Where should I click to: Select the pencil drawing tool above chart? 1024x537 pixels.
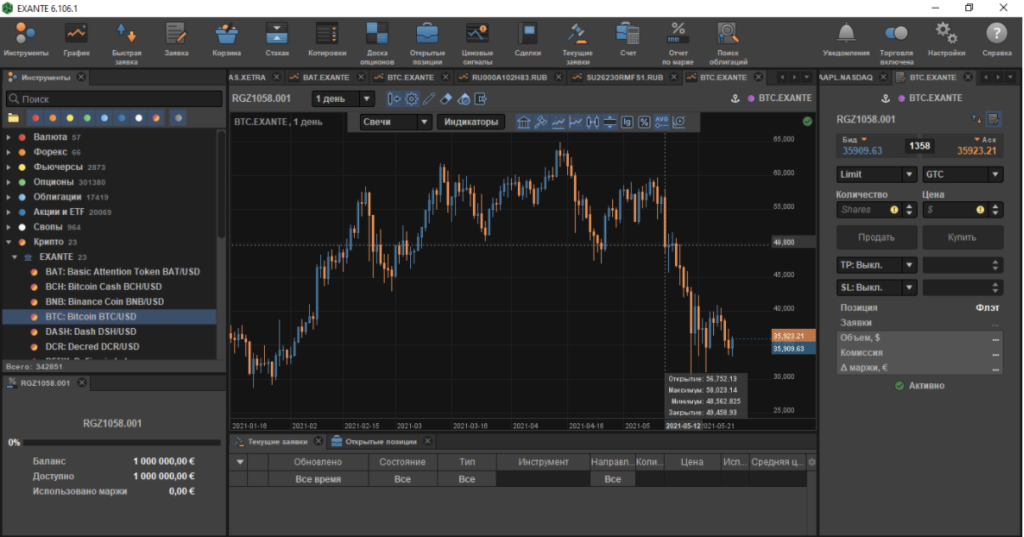coord(429,98)
